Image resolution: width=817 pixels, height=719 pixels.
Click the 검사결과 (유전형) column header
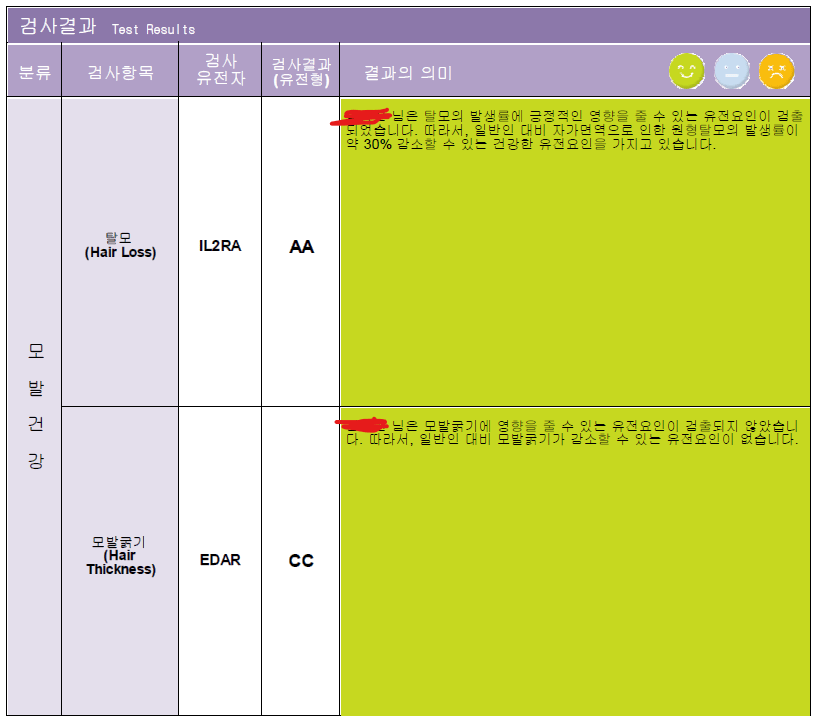[301, 71]
